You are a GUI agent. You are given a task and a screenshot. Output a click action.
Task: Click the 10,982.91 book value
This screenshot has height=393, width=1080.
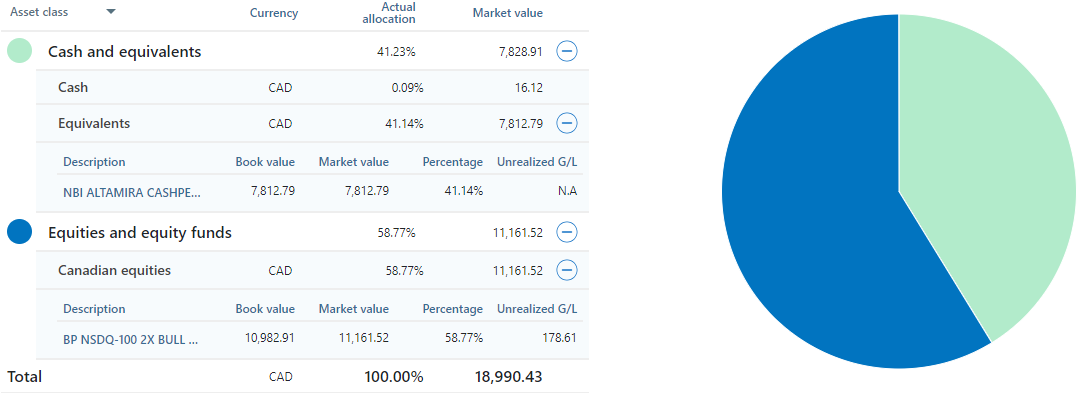coord(270,338)
